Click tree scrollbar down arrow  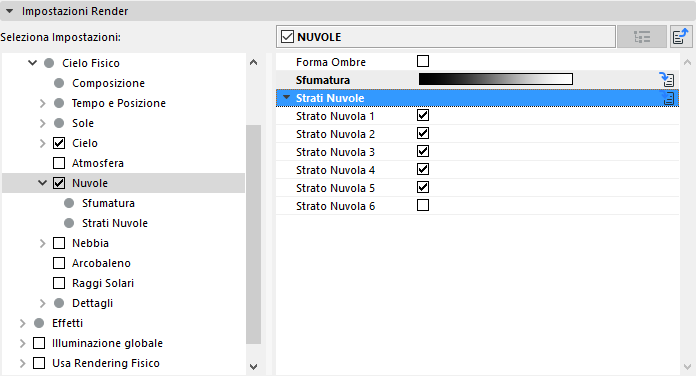click(x=253, y=367)
